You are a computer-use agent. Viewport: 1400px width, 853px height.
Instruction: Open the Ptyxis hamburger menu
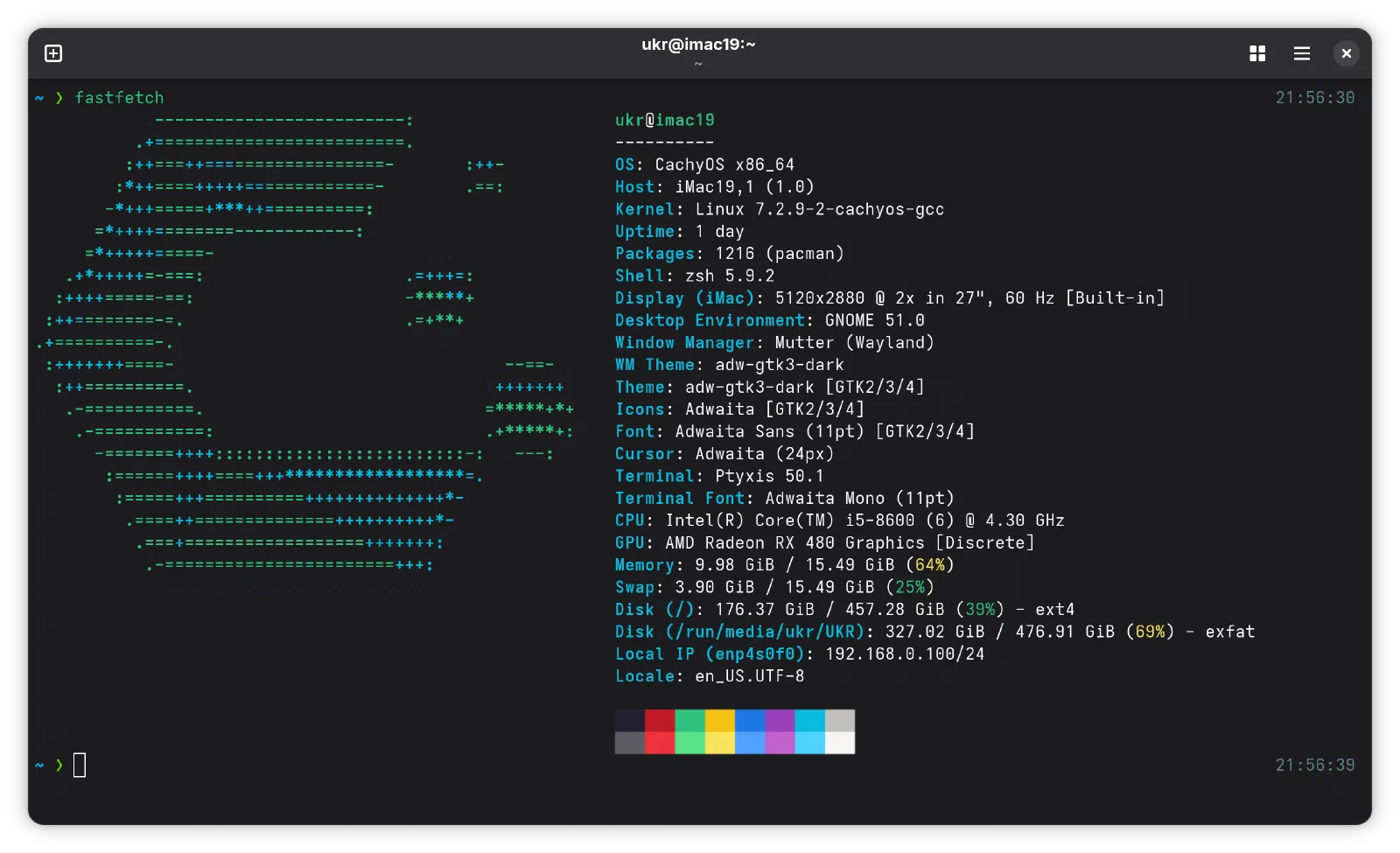click(1302, 53)
